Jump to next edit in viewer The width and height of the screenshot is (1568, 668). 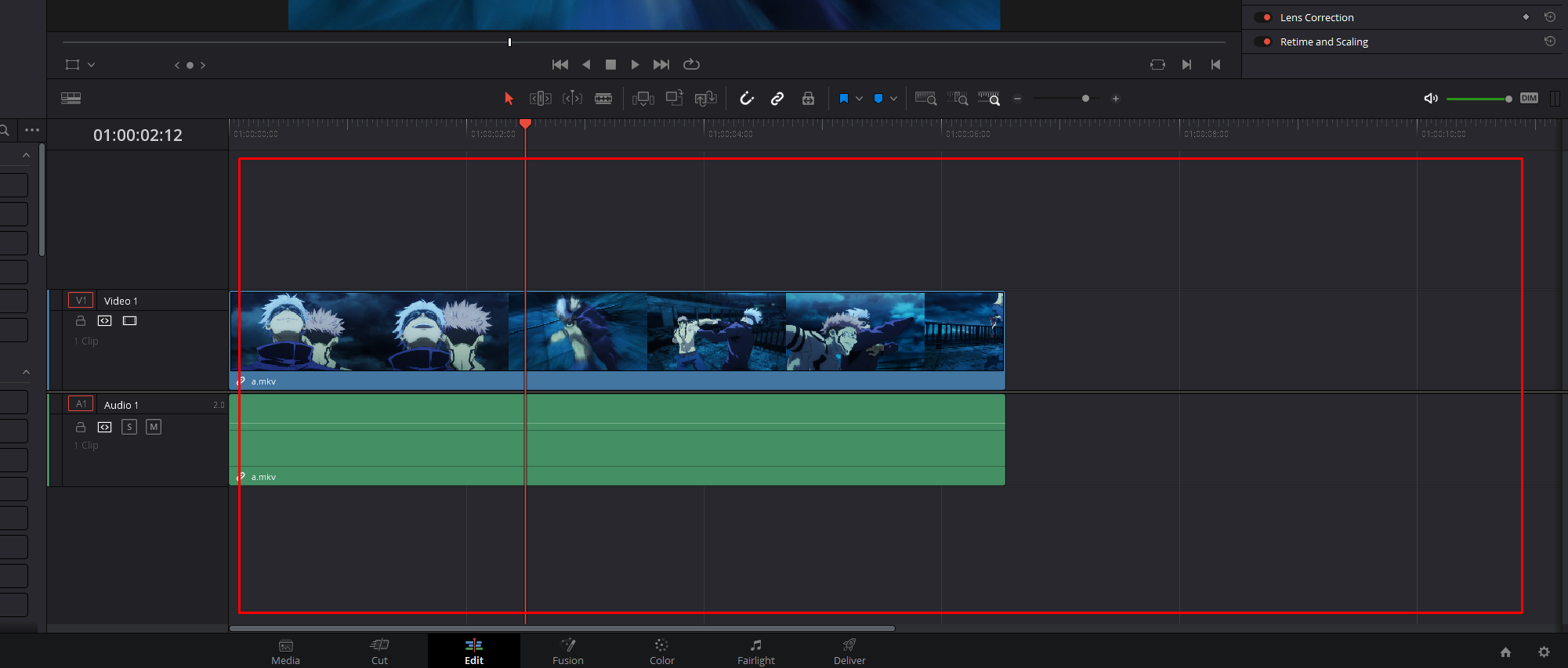click(1187, 65)
